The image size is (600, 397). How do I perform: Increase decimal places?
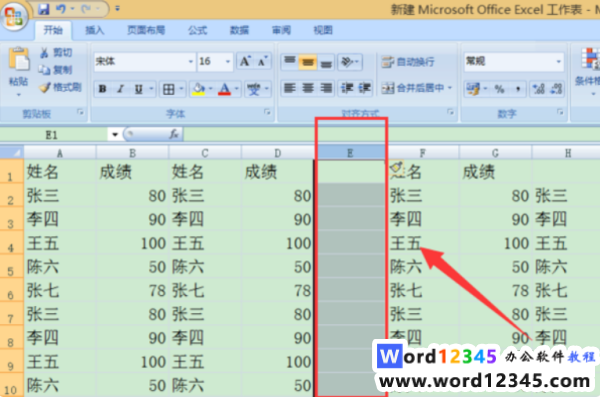coord(539,89)
